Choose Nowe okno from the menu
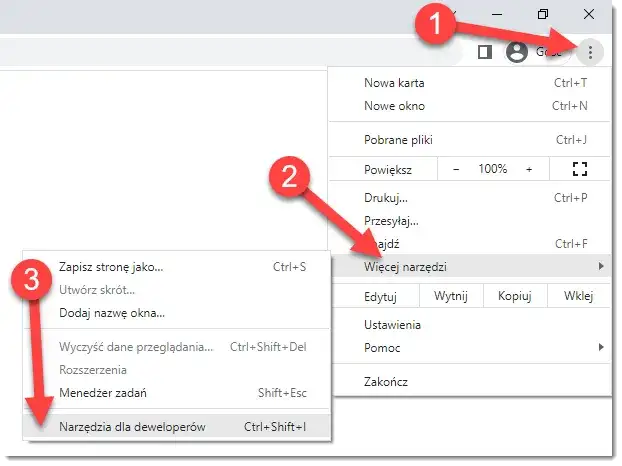The height and width of the screenshot is (466, 622). tap(470, 106)
